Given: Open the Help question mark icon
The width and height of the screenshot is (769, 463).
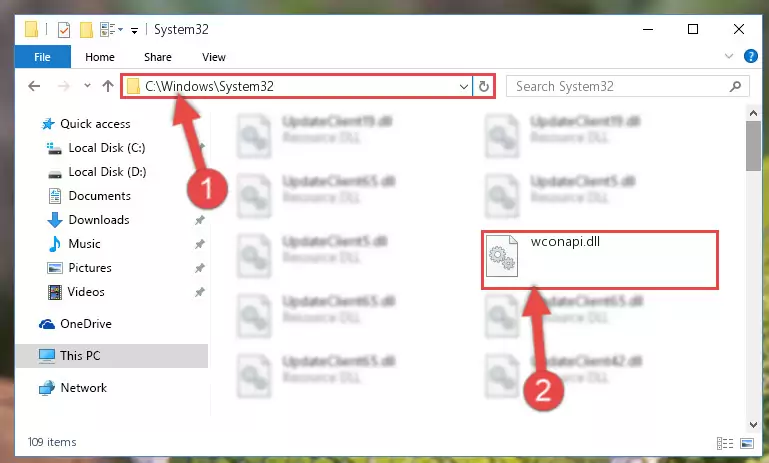Looking at the screenshot, I should click(x=750, y=56).
